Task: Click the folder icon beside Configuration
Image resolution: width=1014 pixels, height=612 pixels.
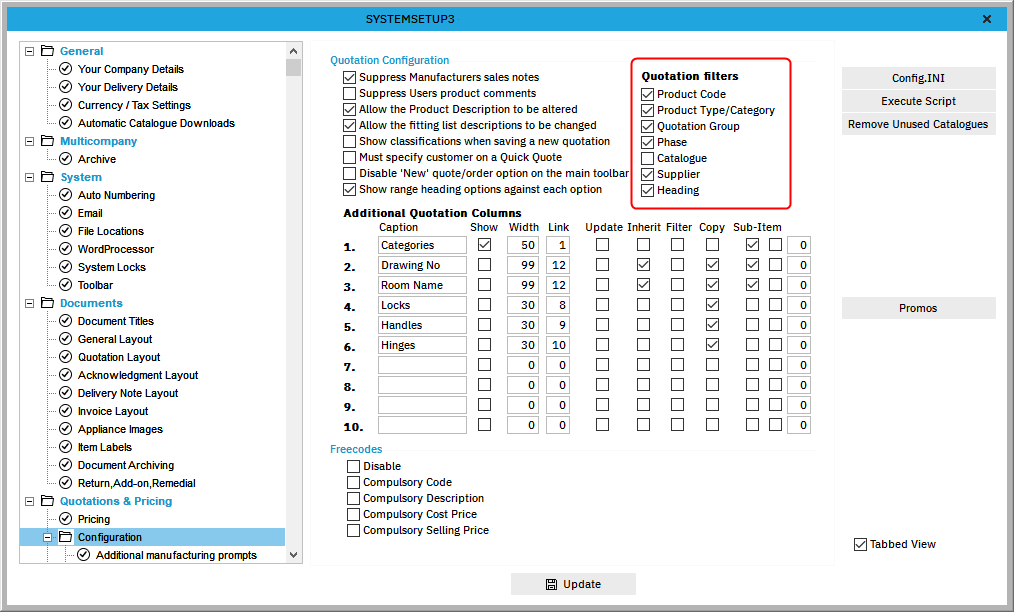Action: point(65,537)
